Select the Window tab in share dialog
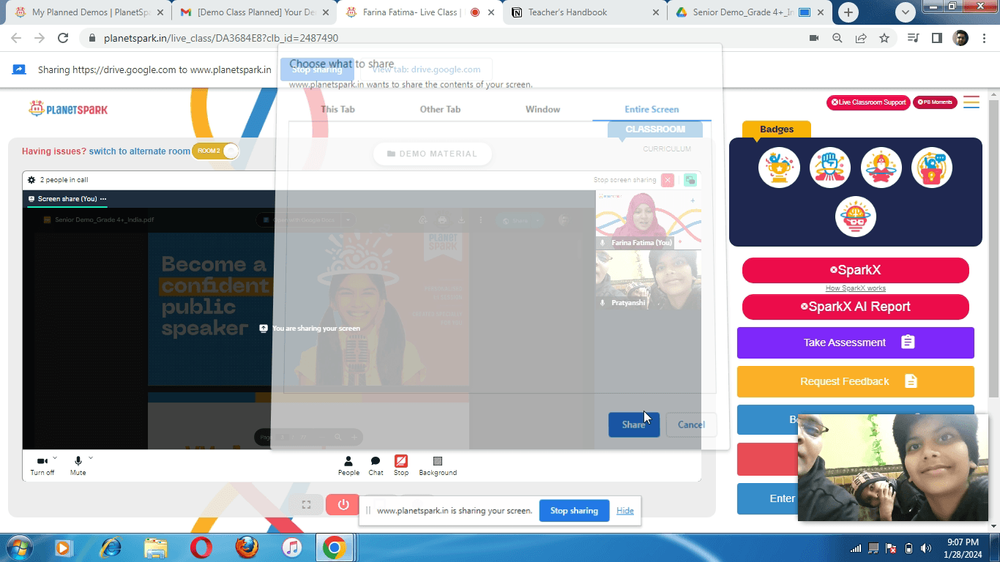The width and height of the screenshot is (1000, 562). [543, 109]
